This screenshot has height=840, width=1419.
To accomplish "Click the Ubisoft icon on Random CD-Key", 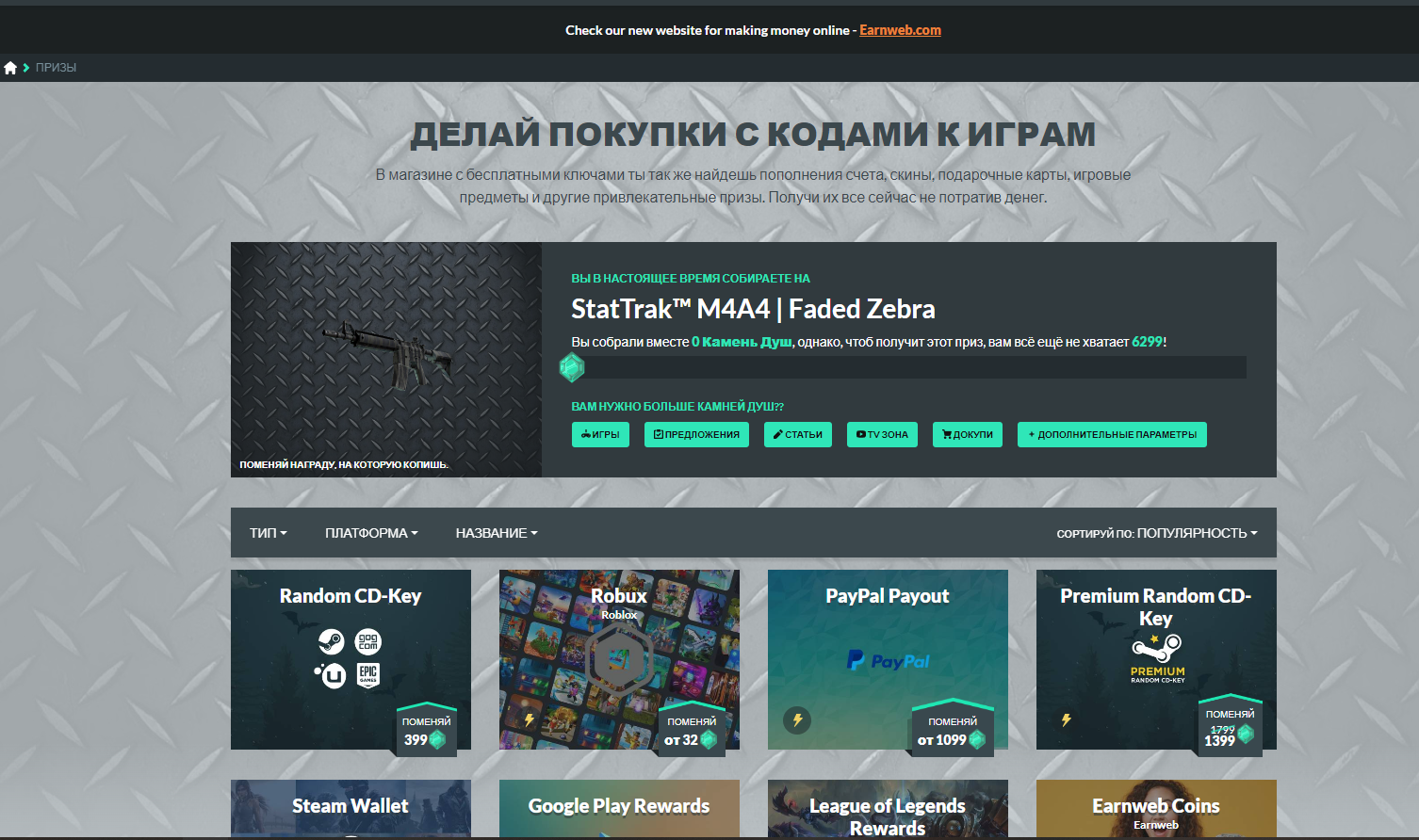I will (x=332, y=675).
